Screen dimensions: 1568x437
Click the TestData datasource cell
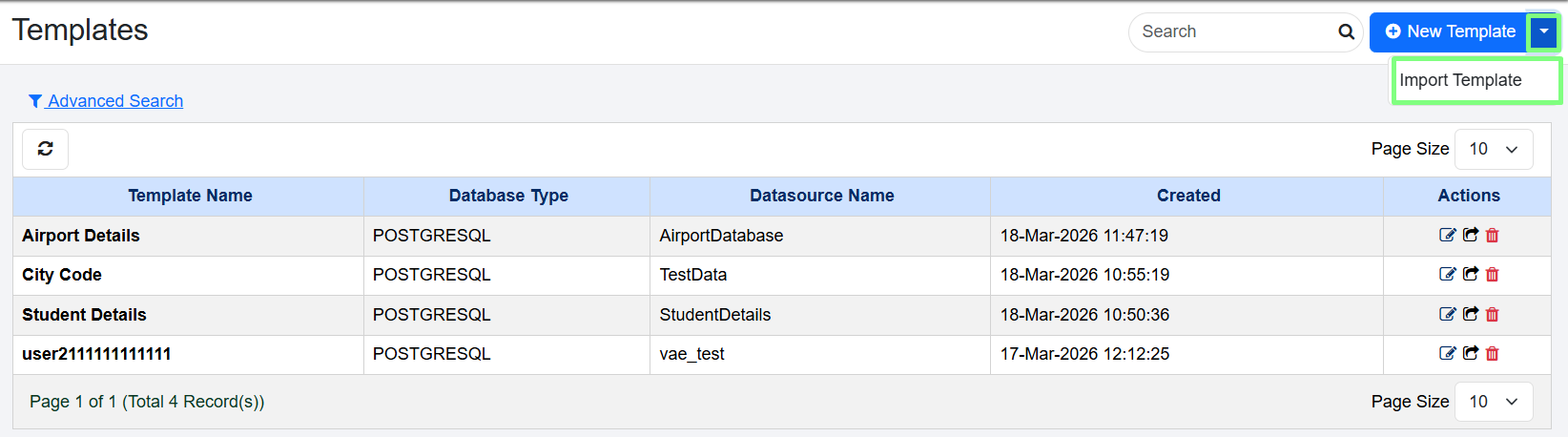click(693, 275)
